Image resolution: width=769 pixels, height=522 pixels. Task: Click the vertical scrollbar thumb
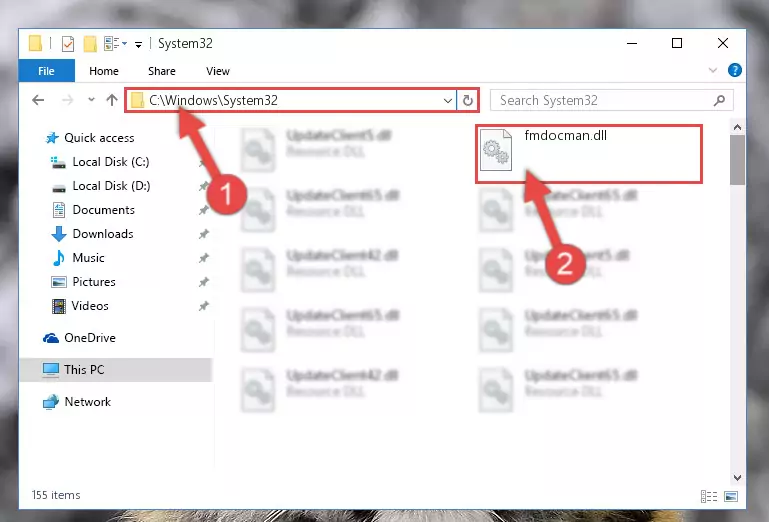[x=737, y=160]
